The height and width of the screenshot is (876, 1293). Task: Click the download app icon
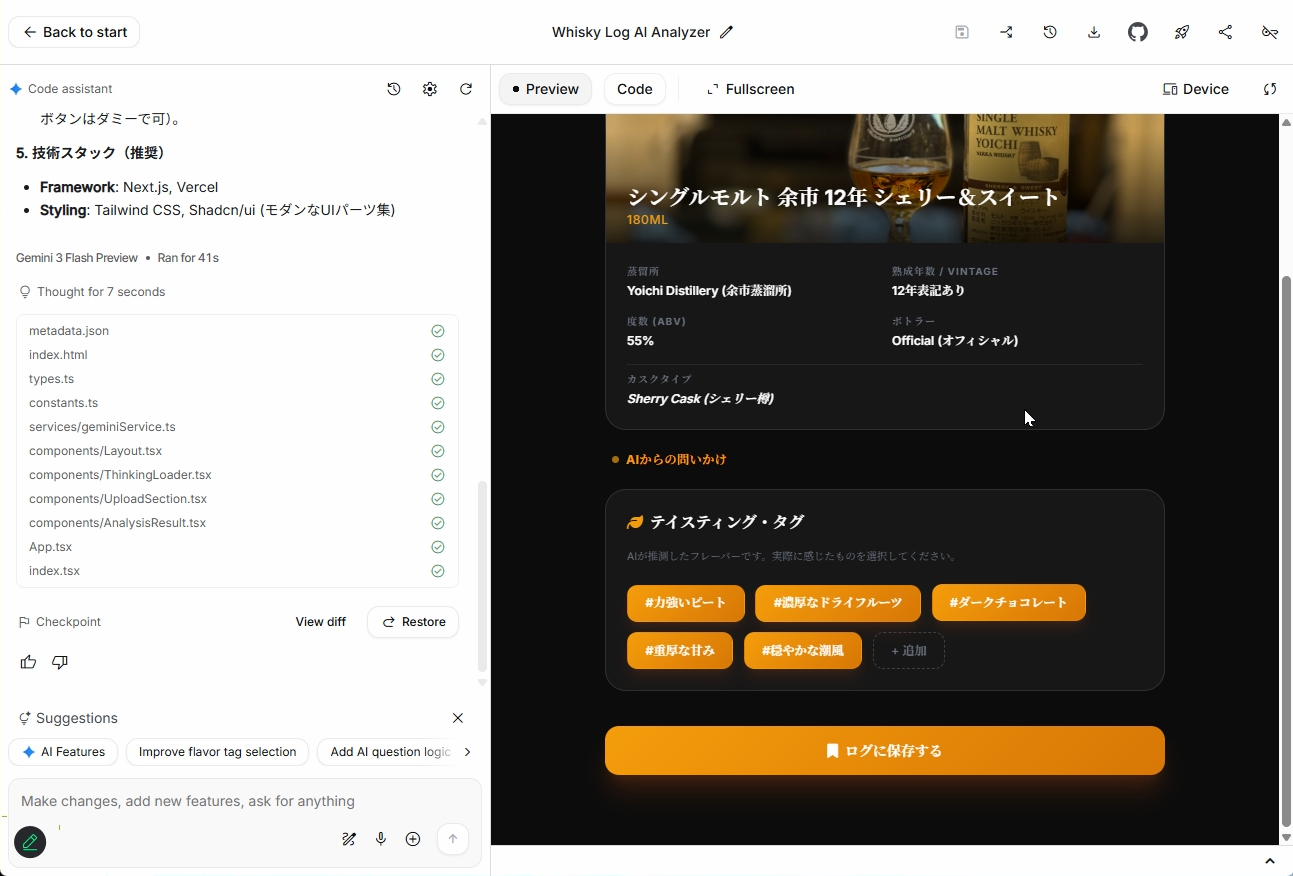coord(1094,31)
